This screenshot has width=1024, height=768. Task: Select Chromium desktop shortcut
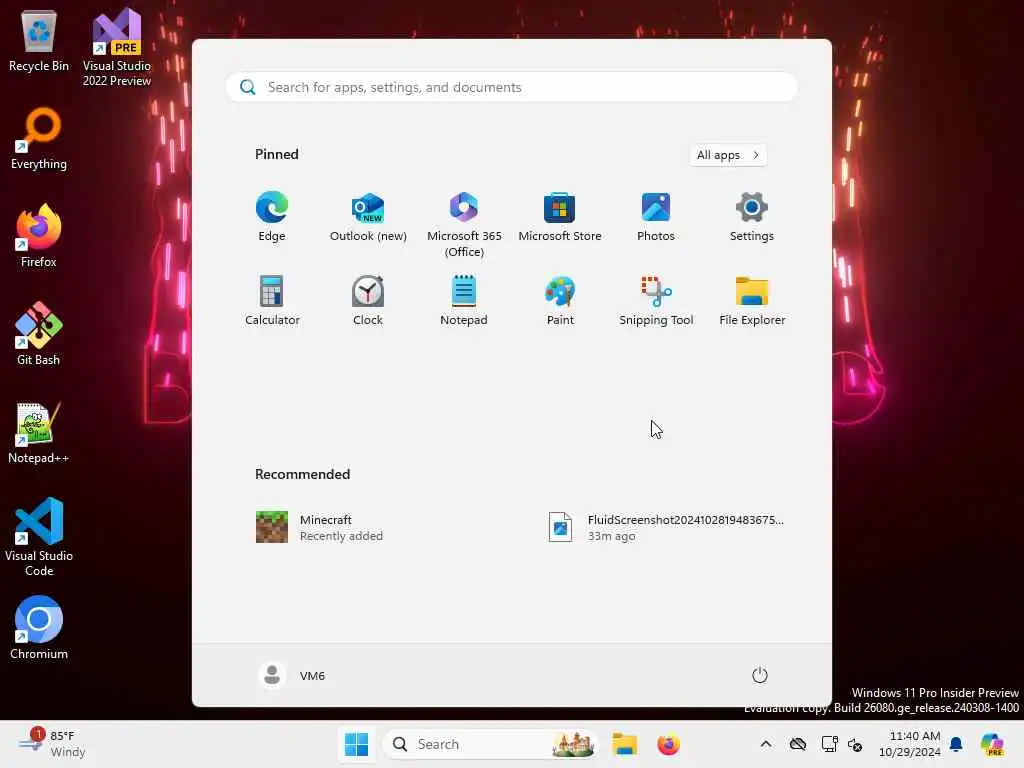tap(39, 628)
